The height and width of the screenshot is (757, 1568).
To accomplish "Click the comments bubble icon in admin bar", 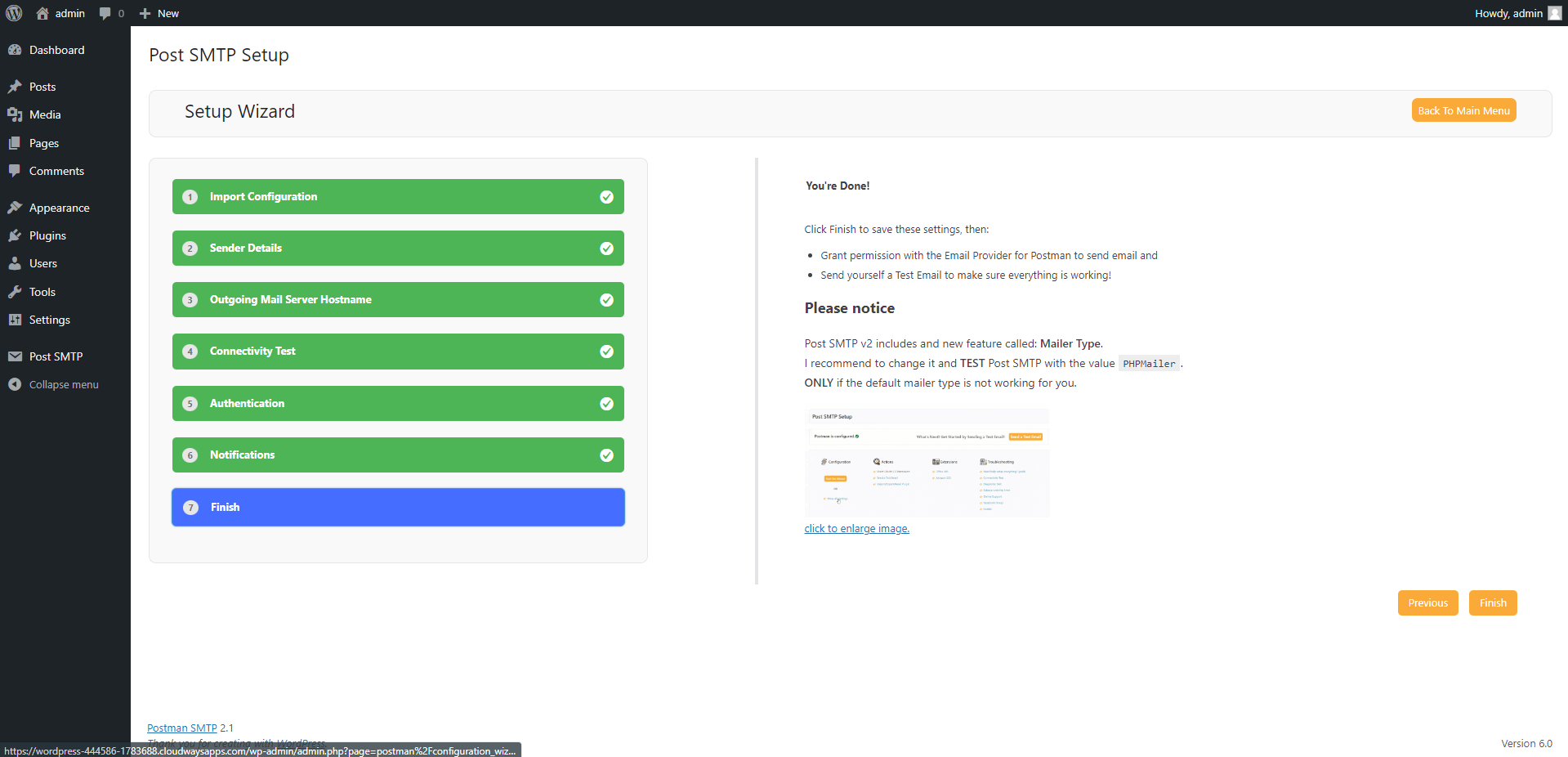I will click(106, 13).
